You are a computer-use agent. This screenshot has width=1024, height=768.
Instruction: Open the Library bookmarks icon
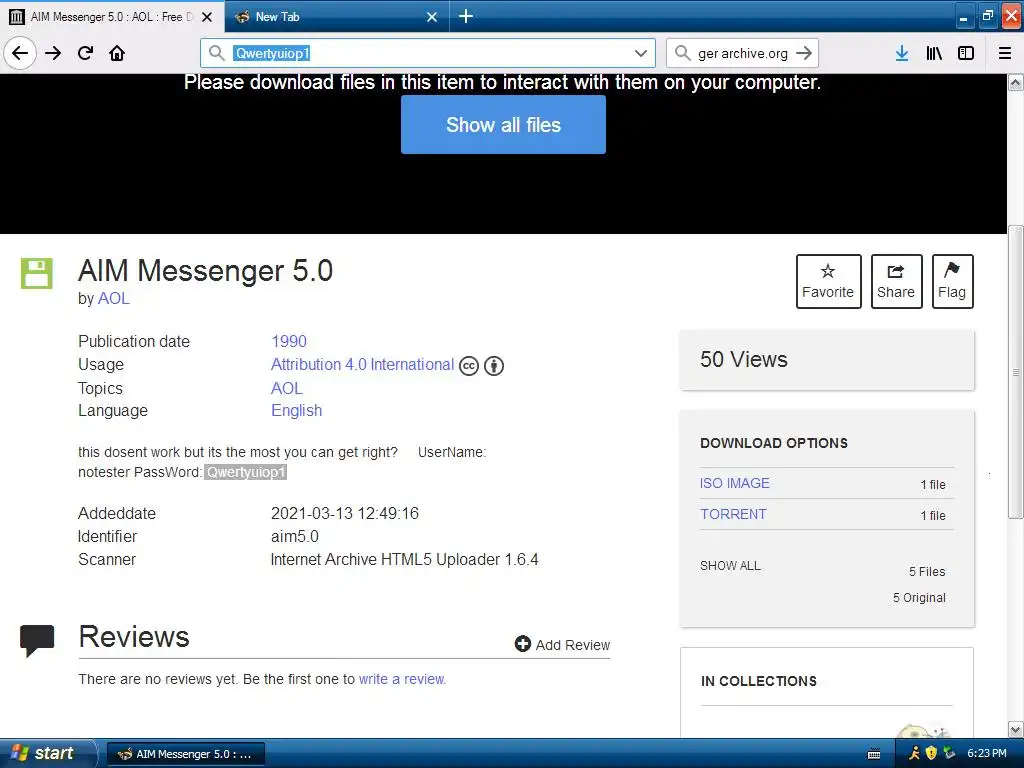(934, 53)
